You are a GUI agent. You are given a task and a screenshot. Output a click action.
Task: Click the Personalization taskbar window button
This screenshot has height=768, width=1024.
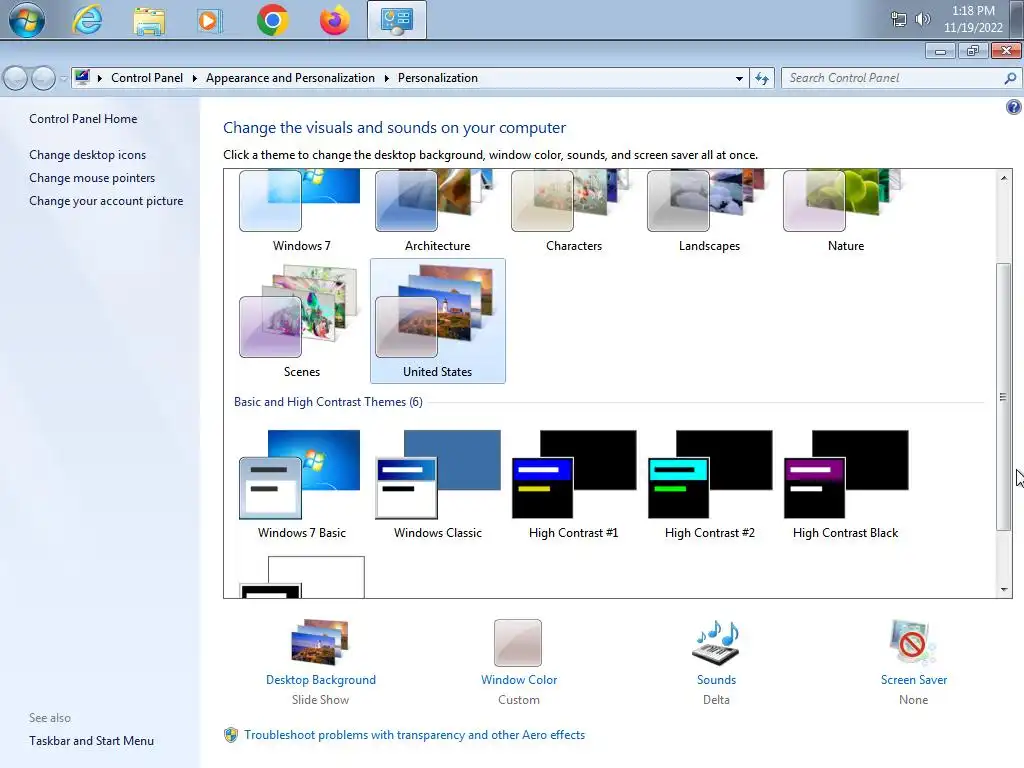pyautogui.click(x=396, y=20)
